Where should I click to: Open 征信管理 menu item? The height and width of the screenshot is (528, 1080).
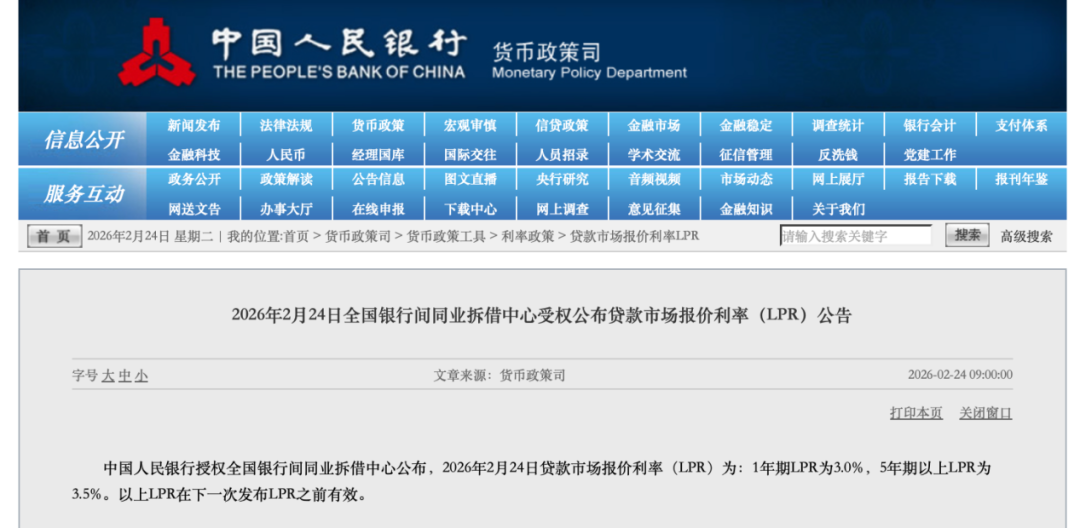point(746,154)
